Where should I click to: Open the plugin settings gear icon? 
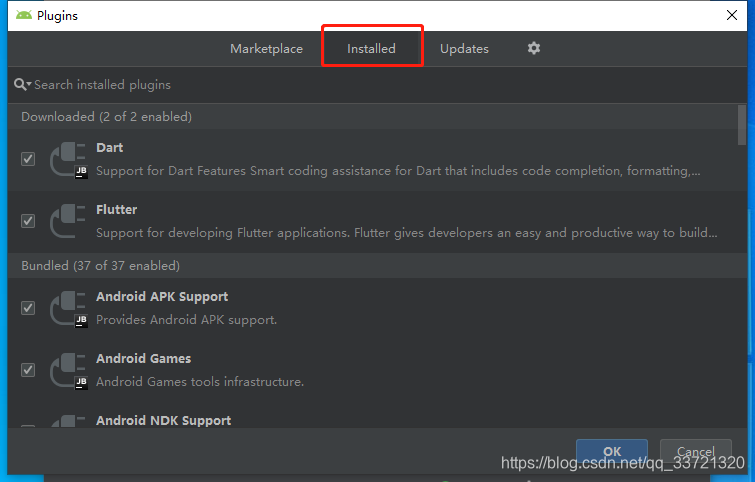pos(534,48)
